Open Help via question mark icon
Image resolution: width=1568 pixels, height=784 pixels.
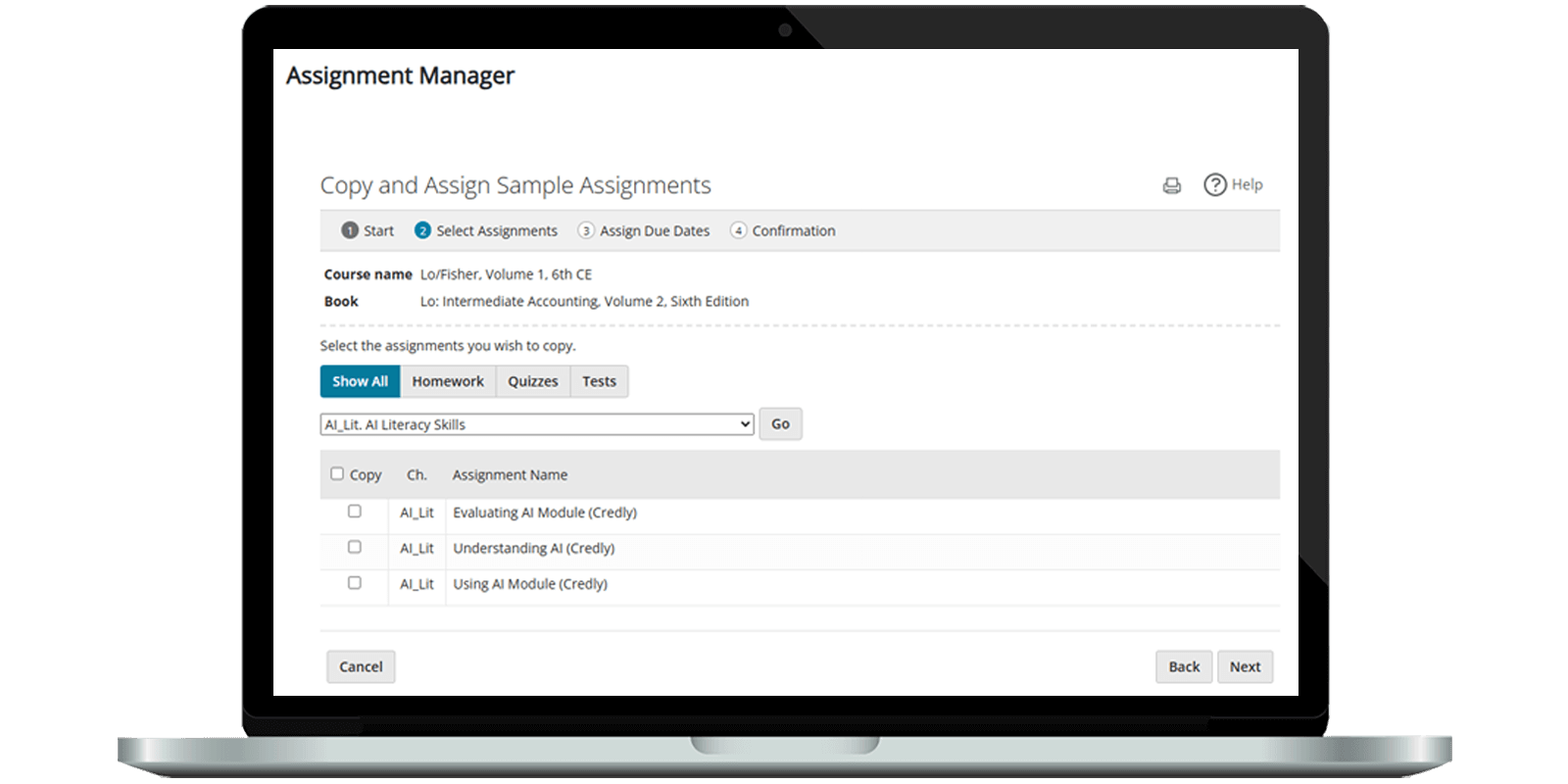1214,184
